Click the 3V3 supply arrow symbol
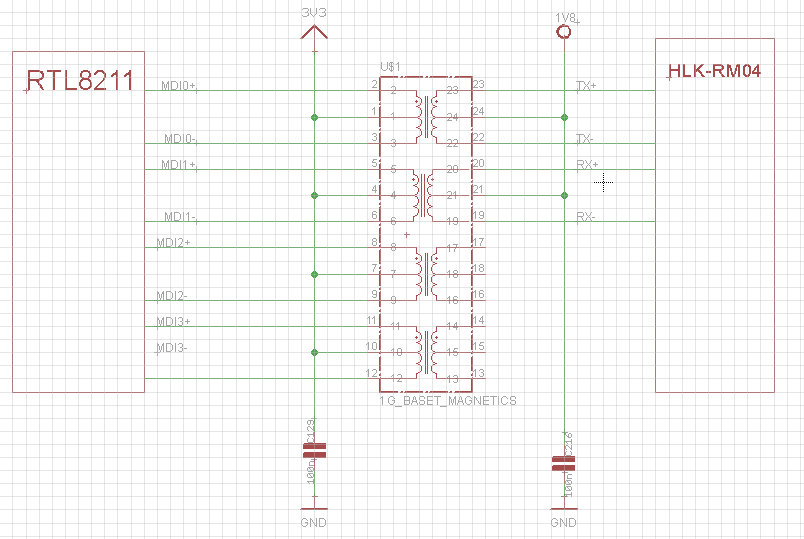The width and height of the screenshot is (804, 539). click(x=314, y=36)
